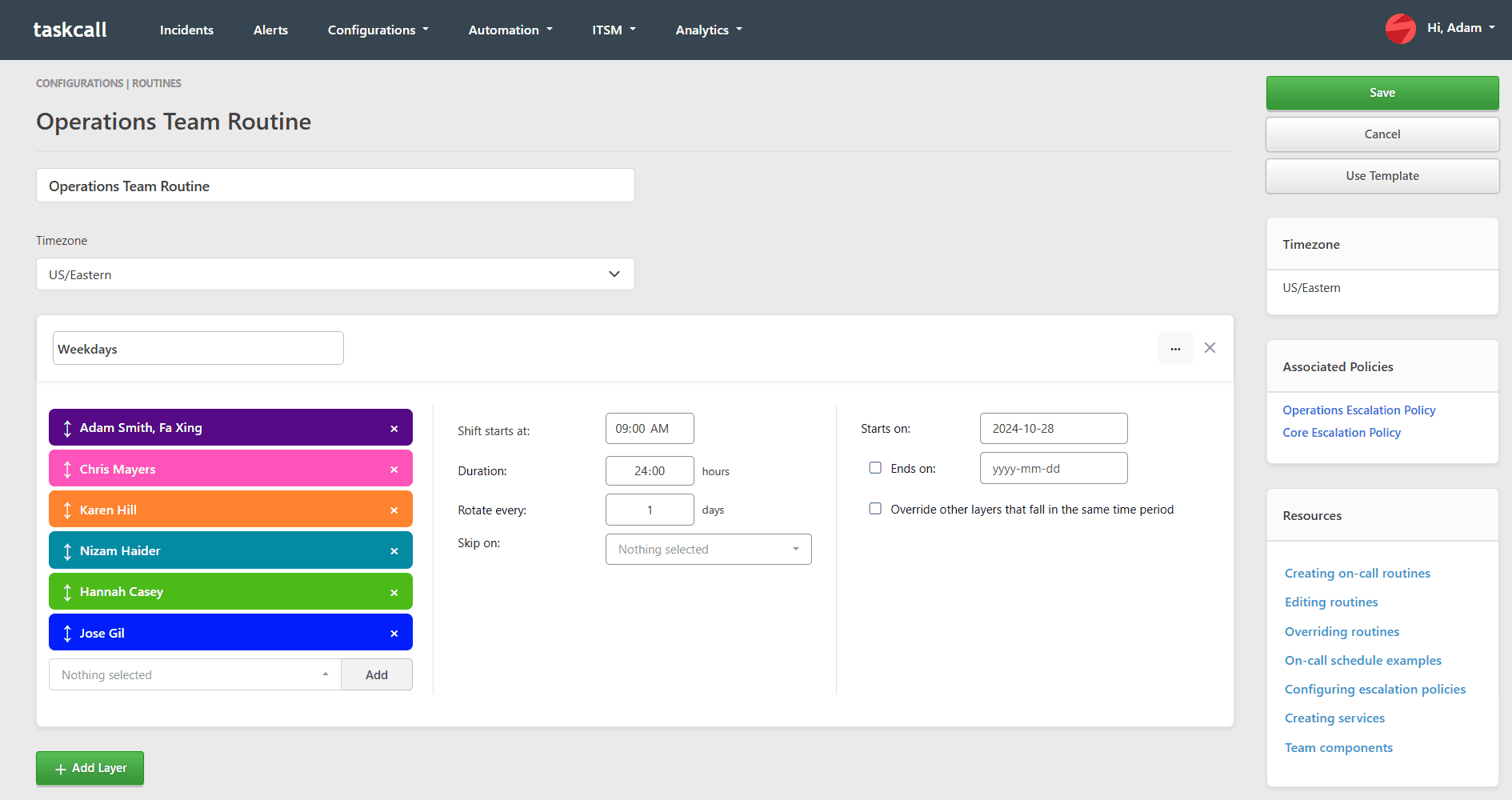Click the user avatar icon
Image resolution: width=1512 pixels, height=800 pixels.
pos(1400,29)
